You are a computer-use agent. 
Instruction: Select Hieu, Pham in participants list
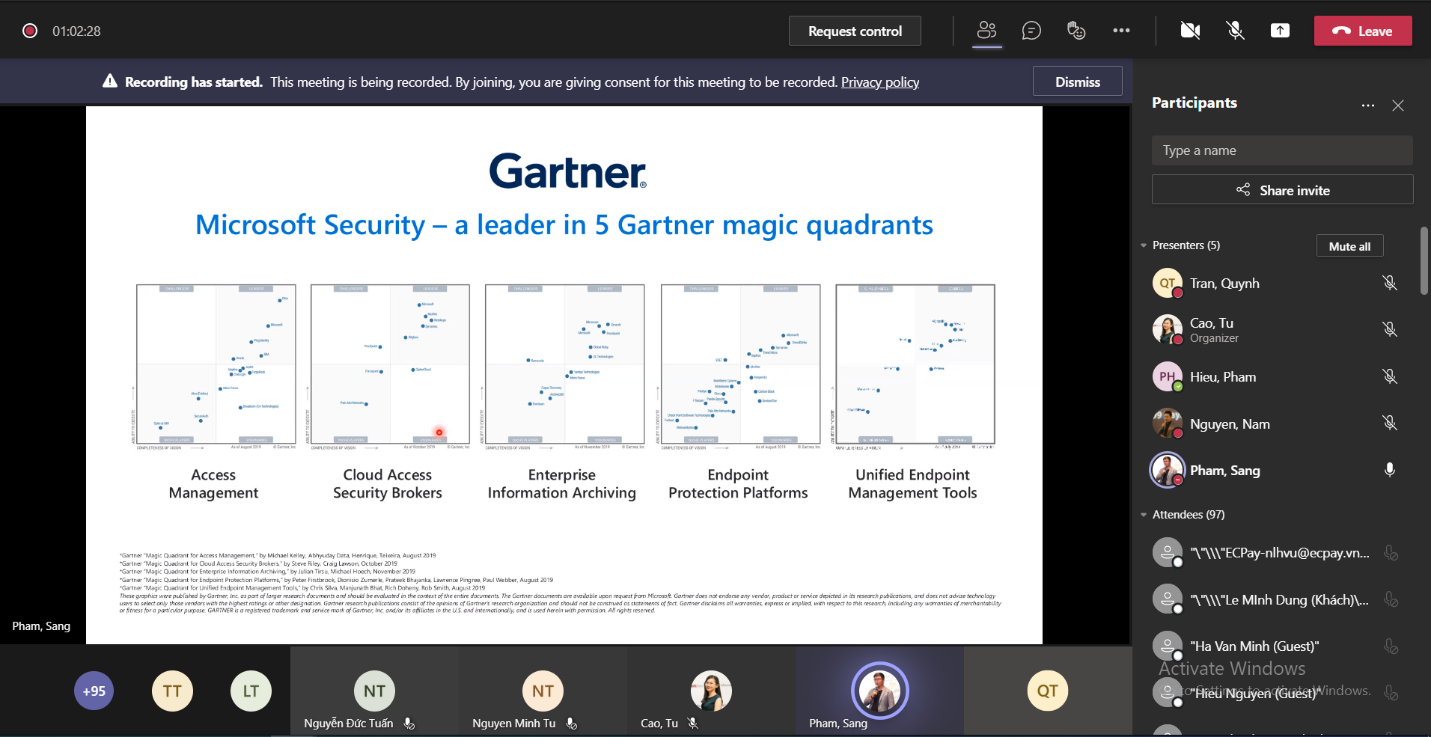point(1277,377)
